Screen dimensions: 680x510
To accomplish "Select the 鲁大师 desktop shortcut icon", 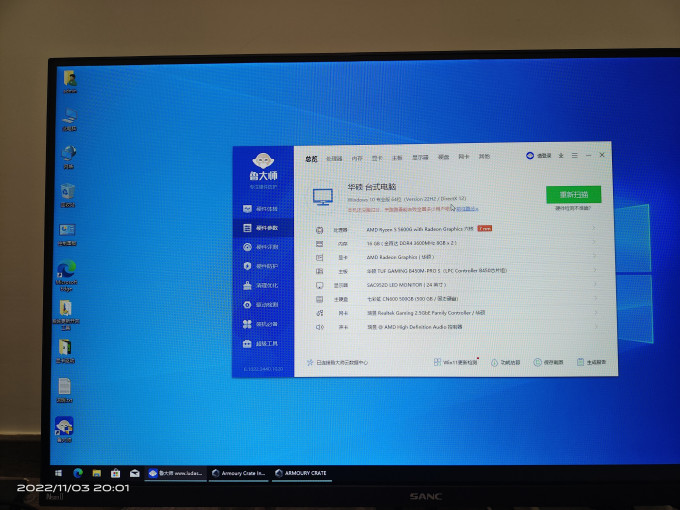I will (64, 429).
